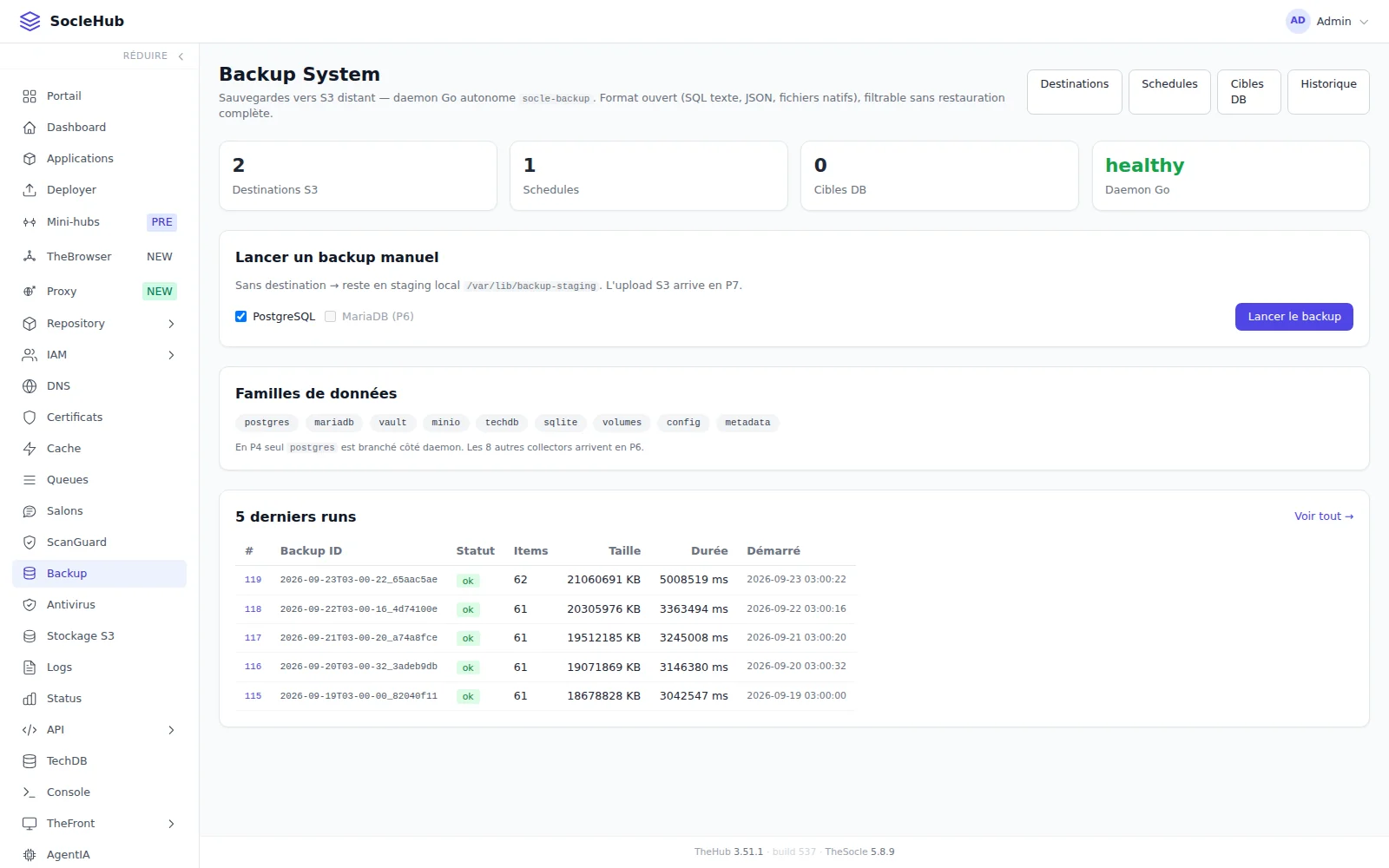Select the Applications cube icon
The image size is (1389, 868).
pos(30,159)
